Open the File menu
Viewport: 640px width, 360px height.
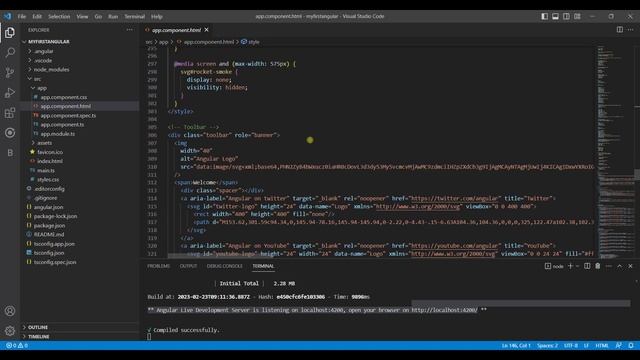coord(22,16)
